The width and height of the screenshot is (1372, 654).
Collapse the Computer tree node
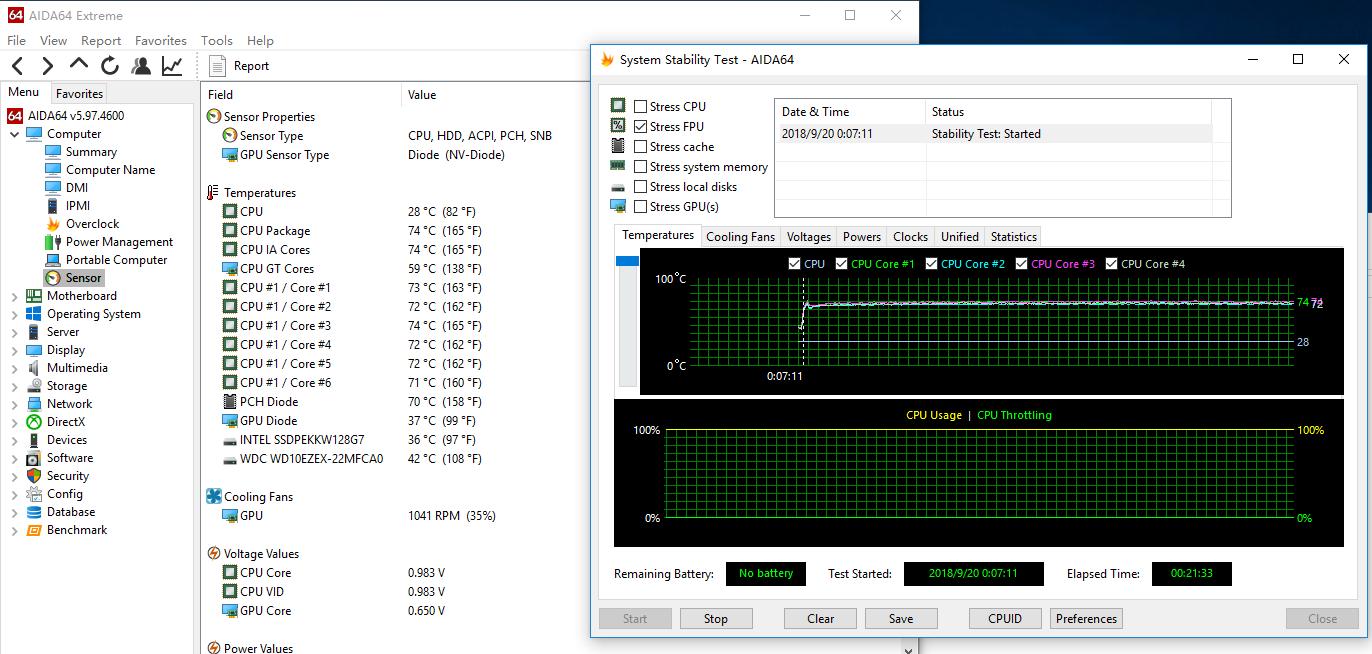point(14,134)
